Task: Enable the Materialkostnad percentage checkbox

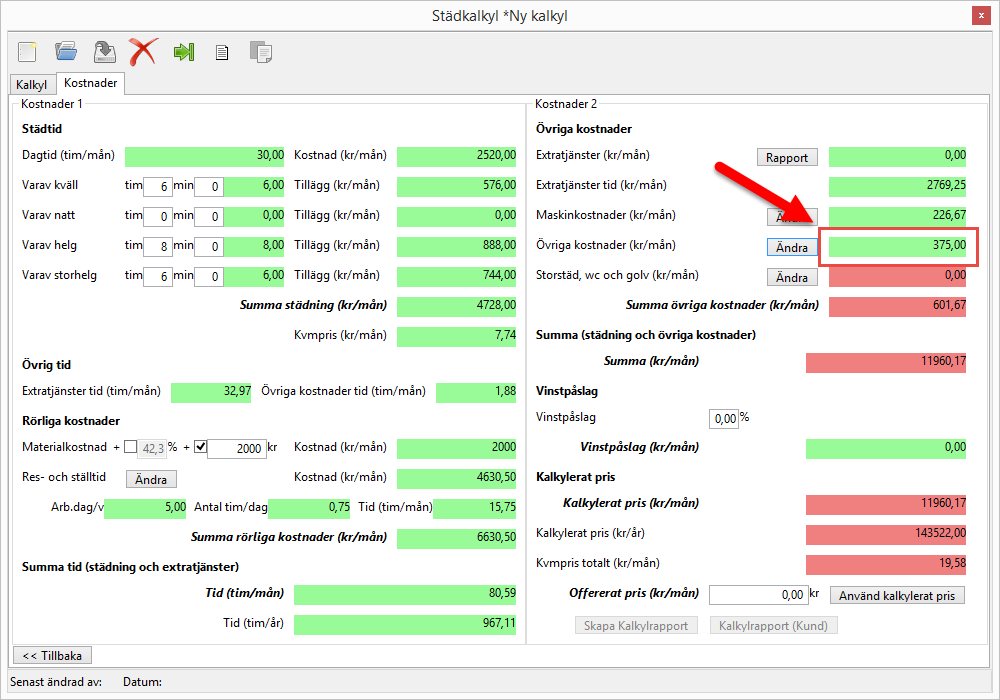Action: pyautogui.click(x=131, y=447)
